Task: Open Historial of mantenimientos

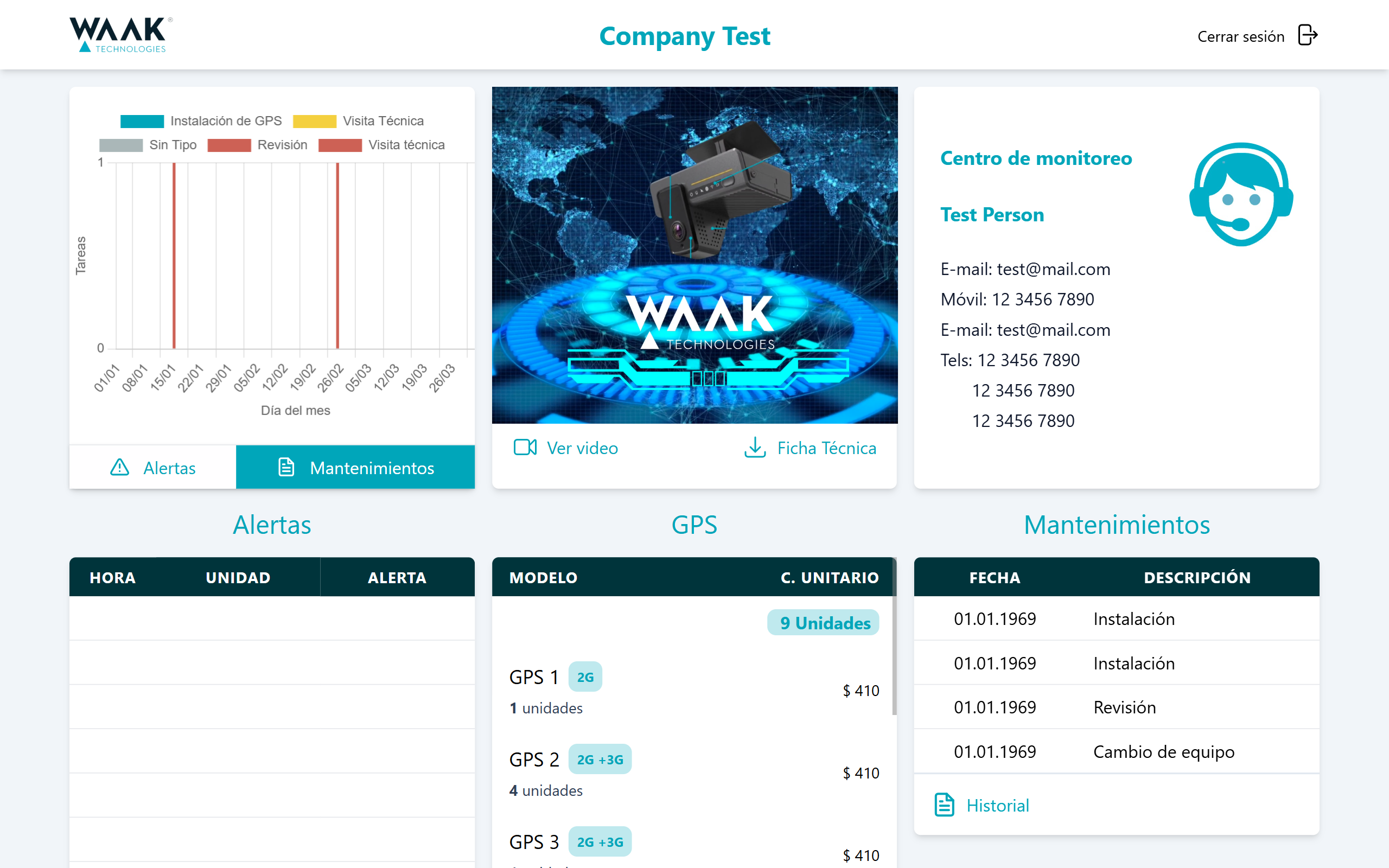Action: (x=998, y=805)
